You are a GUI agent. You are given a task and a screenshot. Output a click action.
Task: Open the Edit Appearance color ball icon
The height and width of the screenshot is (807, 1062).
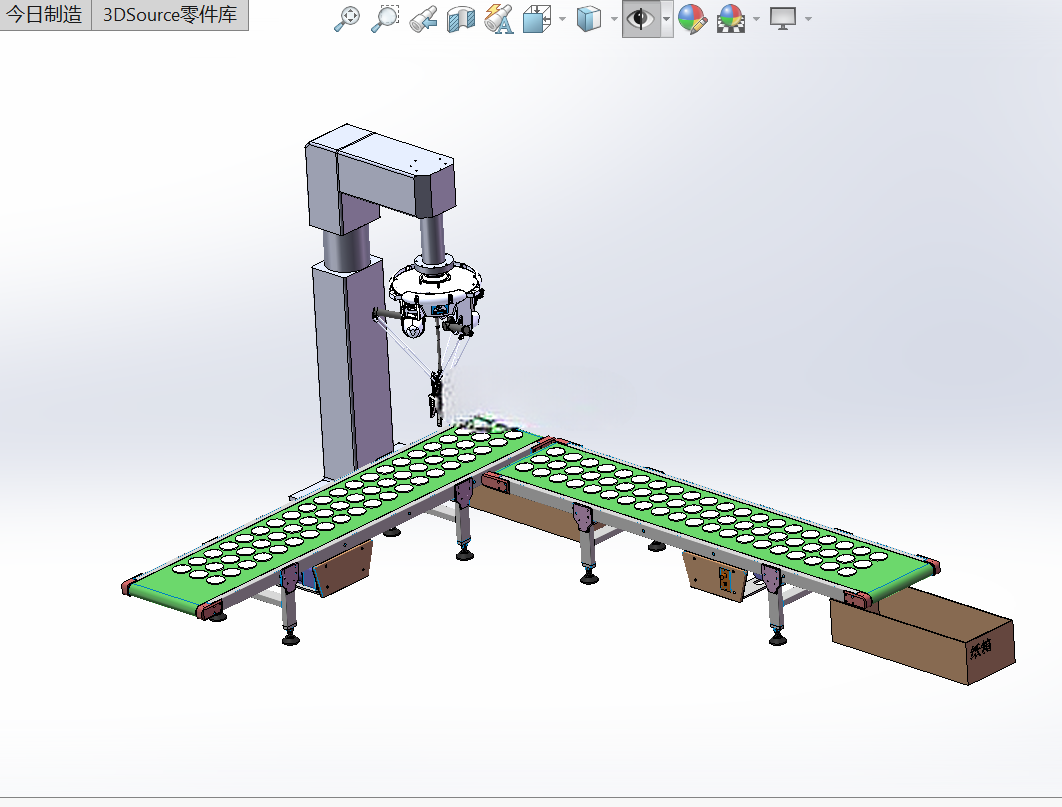(x=692, y=19)
